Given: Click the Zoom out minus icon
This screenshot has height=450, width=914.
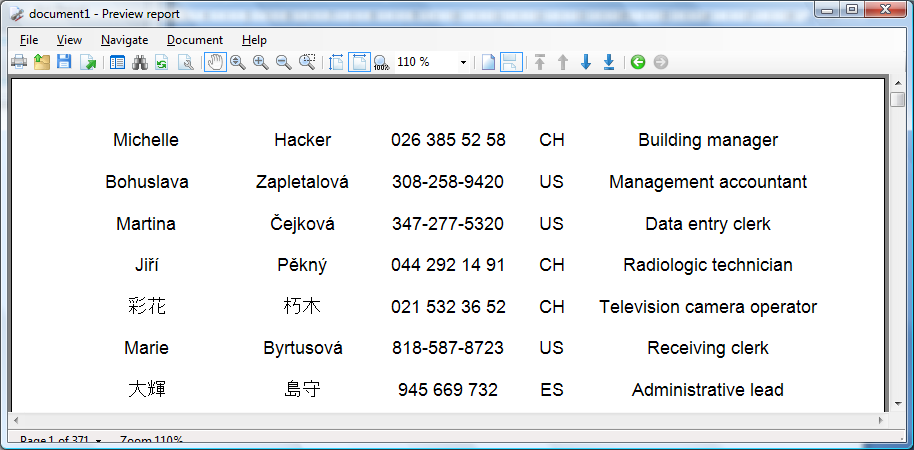Looking at the screenshot, I should point(284,62).
